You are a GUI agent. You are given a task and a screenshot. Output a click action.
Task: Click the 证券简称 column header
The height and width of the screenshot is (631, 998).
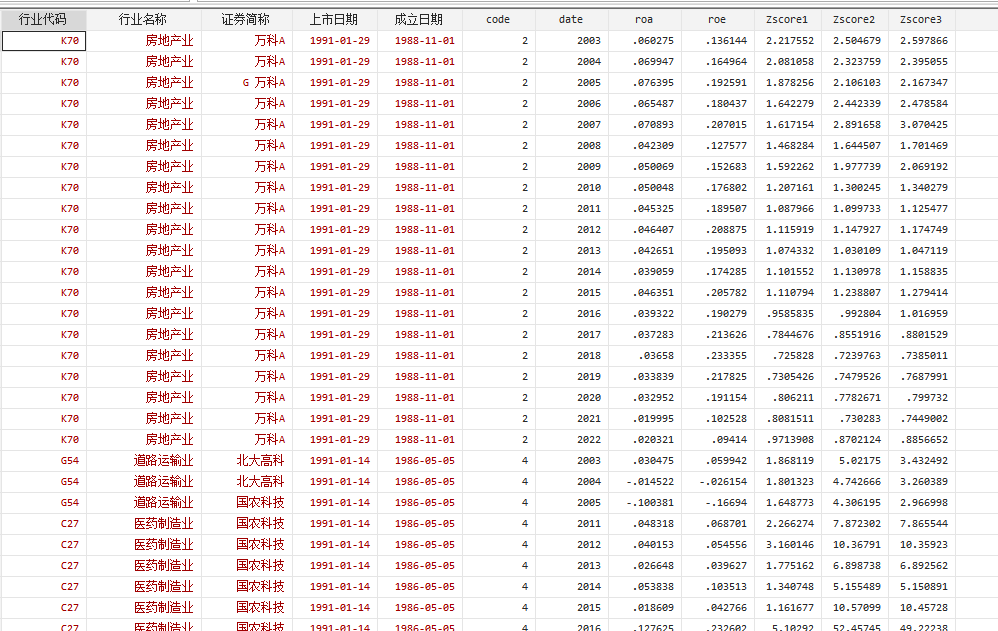click(246, 19)
